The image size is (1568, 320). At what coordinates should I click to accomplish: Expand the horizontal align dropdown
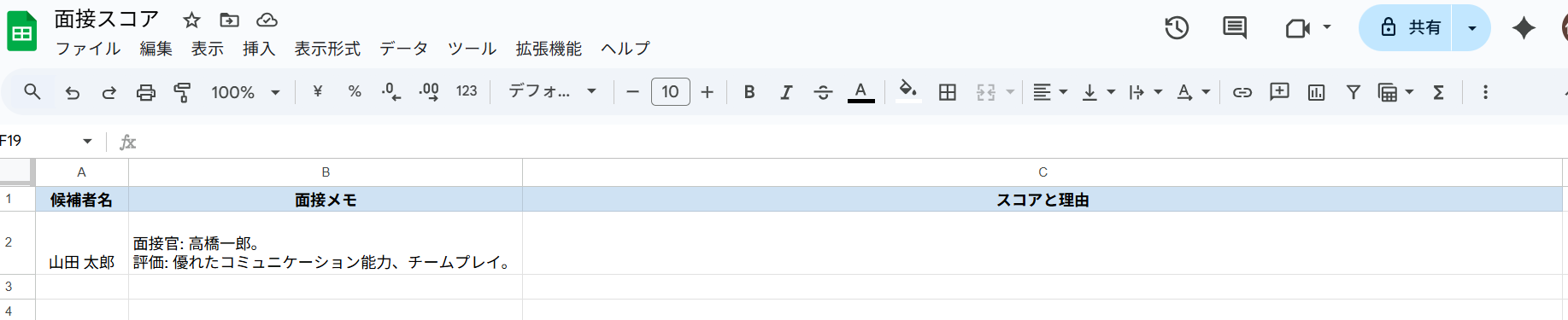[x=1050, y=92]
